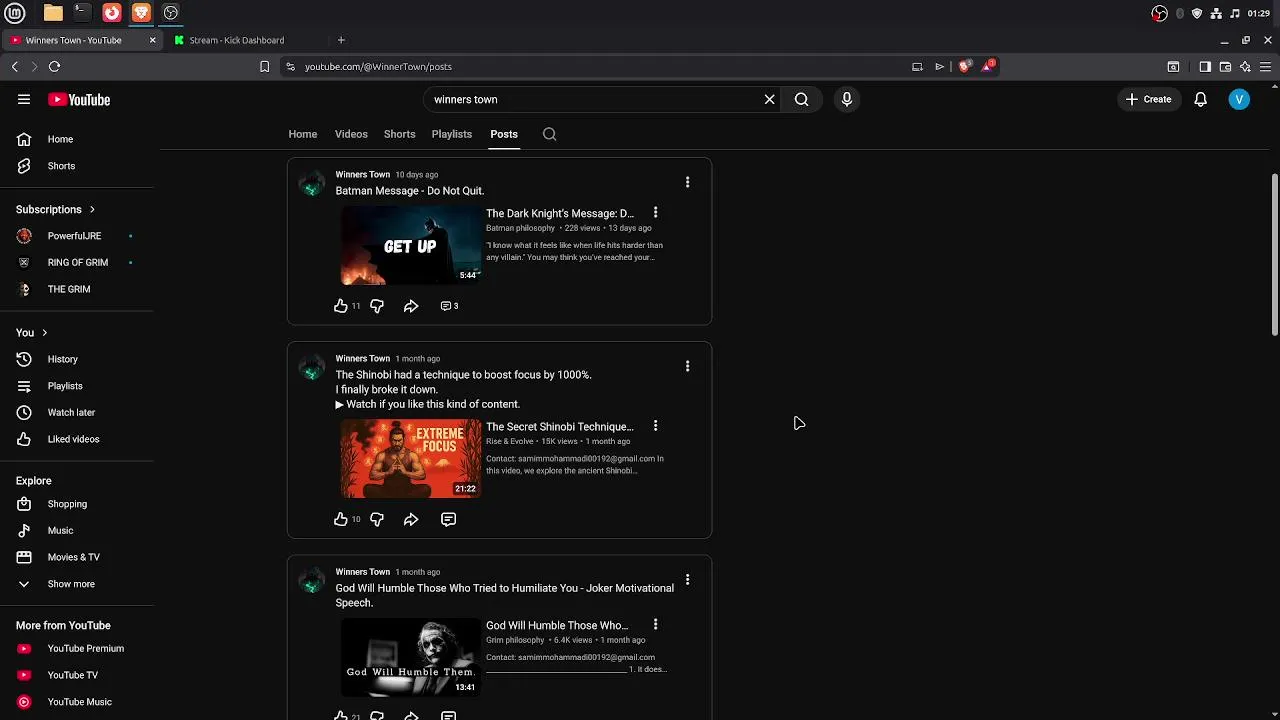Play the GET UP video thumbnail
Image resolution: width=1280 pixels, height=720 pixels.
tap(410, 245)
